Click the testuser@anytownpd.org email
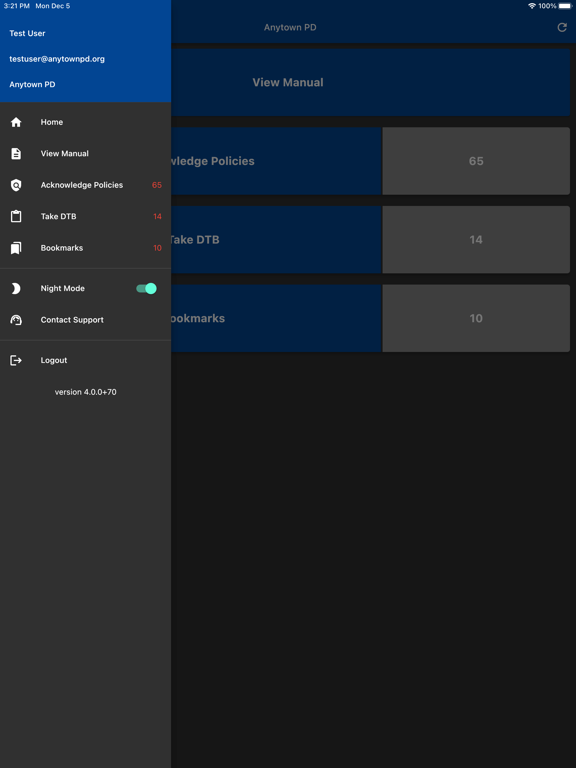Image resolution: width=576 pixels, height=768 pixels. pyautogui.click(x=57, y=59)
